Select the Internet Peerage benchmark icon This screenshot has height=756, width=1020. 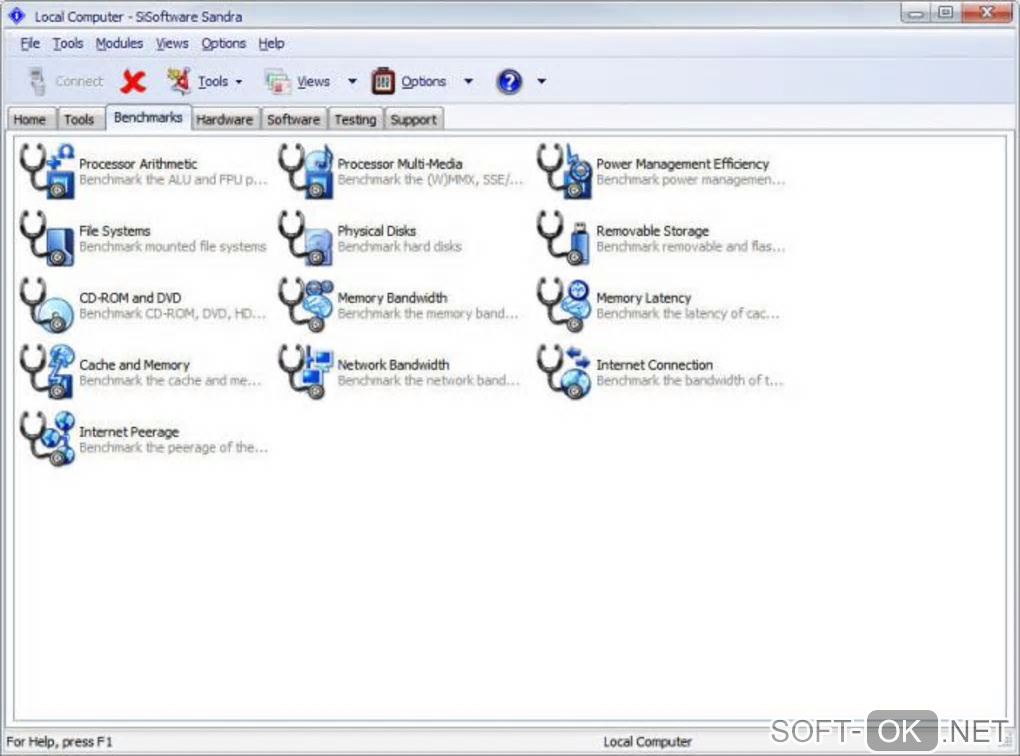point(47,439)
